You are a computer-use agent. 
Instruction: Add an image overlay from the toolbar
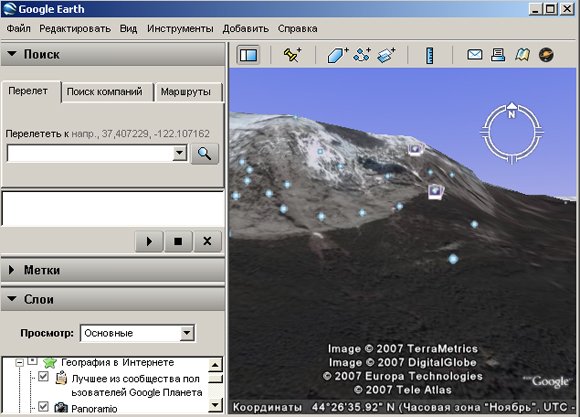point(386,56)
